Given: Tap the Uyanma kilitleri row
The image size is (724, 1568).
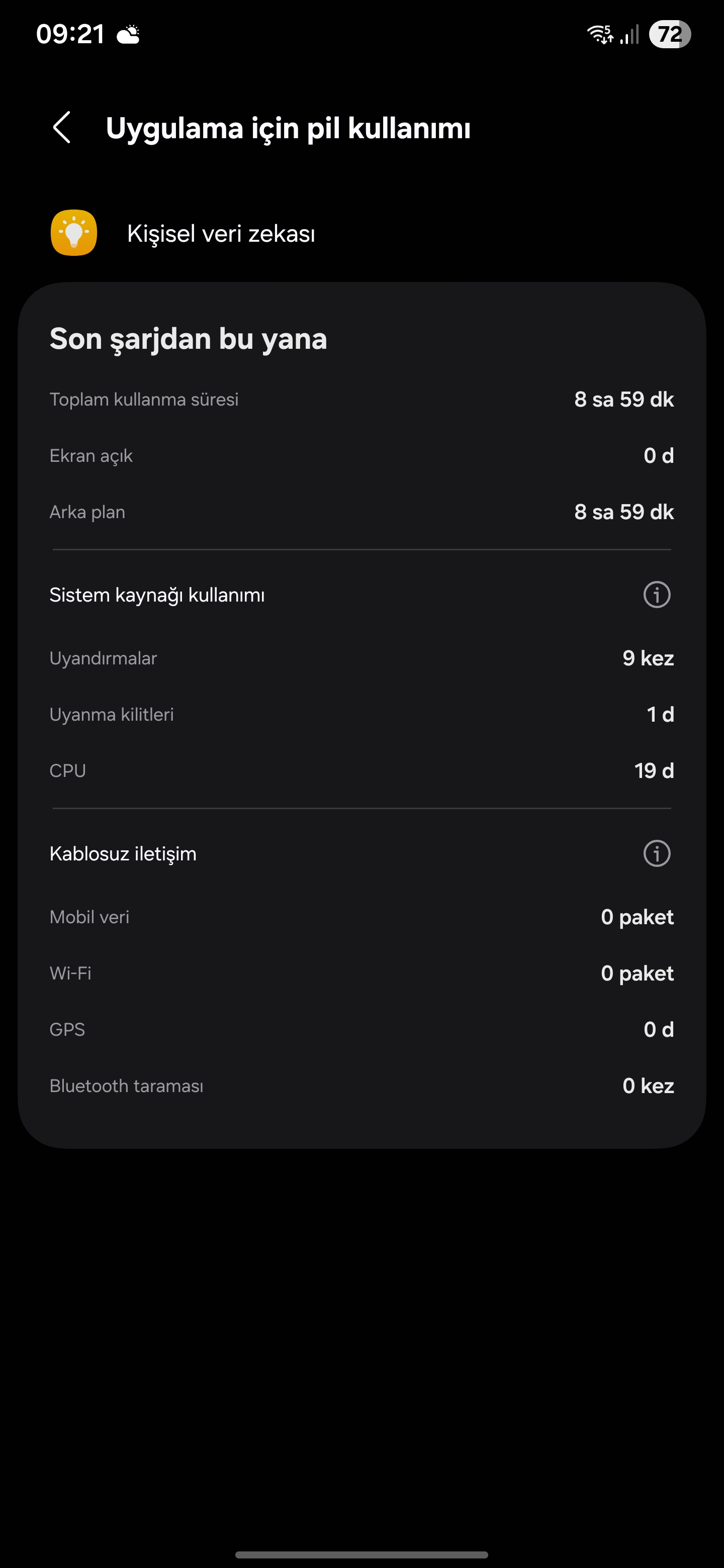Looking at the screenshot, I should (361, 715).
